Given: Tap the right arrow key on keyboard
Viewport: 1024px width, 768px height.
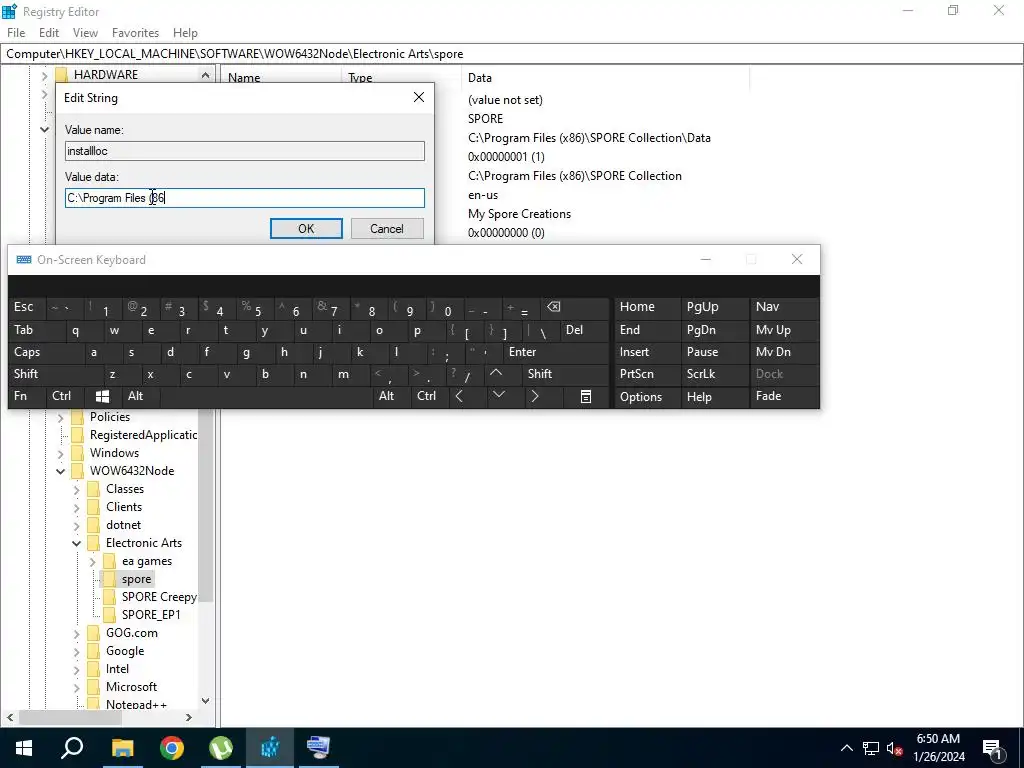Looking at the screenshot, I should (x=535, y=396).
